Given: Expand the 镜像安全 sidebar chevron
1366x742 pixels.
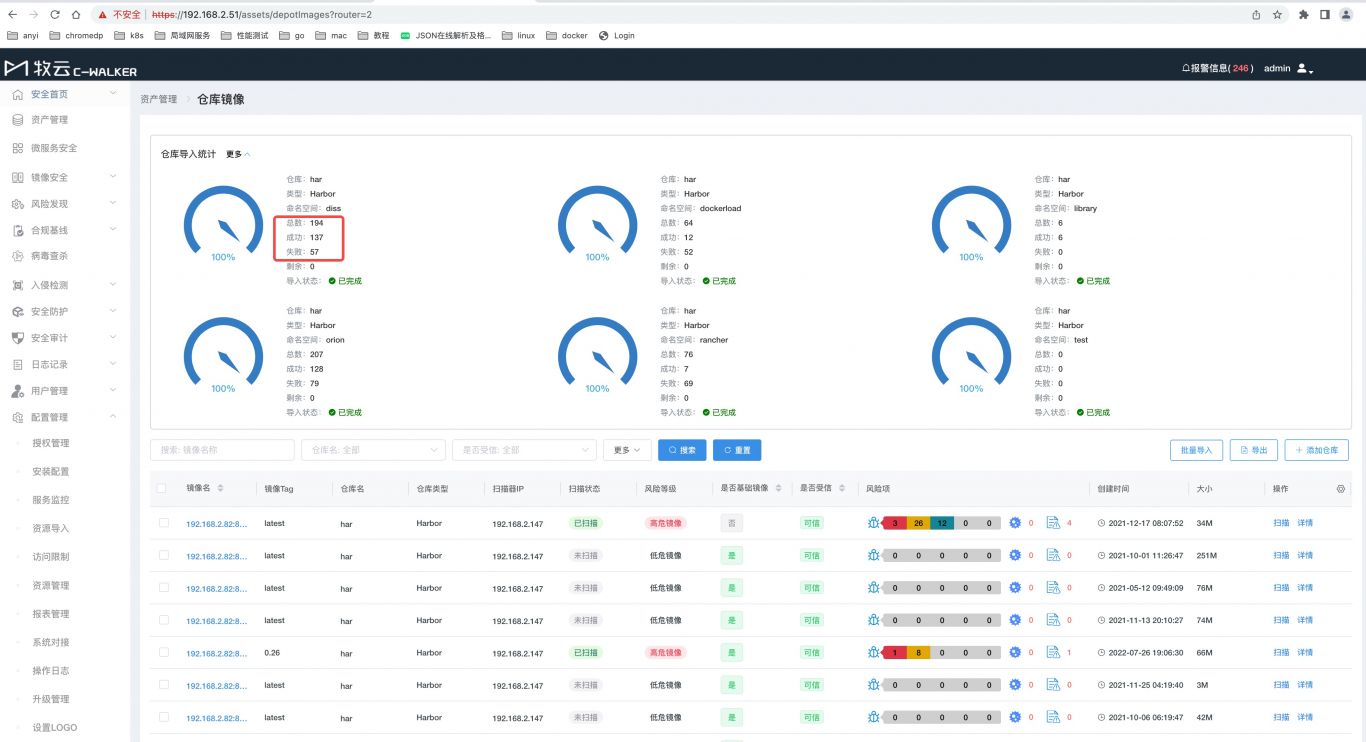Looking at the screenshot, I should 113,177.
